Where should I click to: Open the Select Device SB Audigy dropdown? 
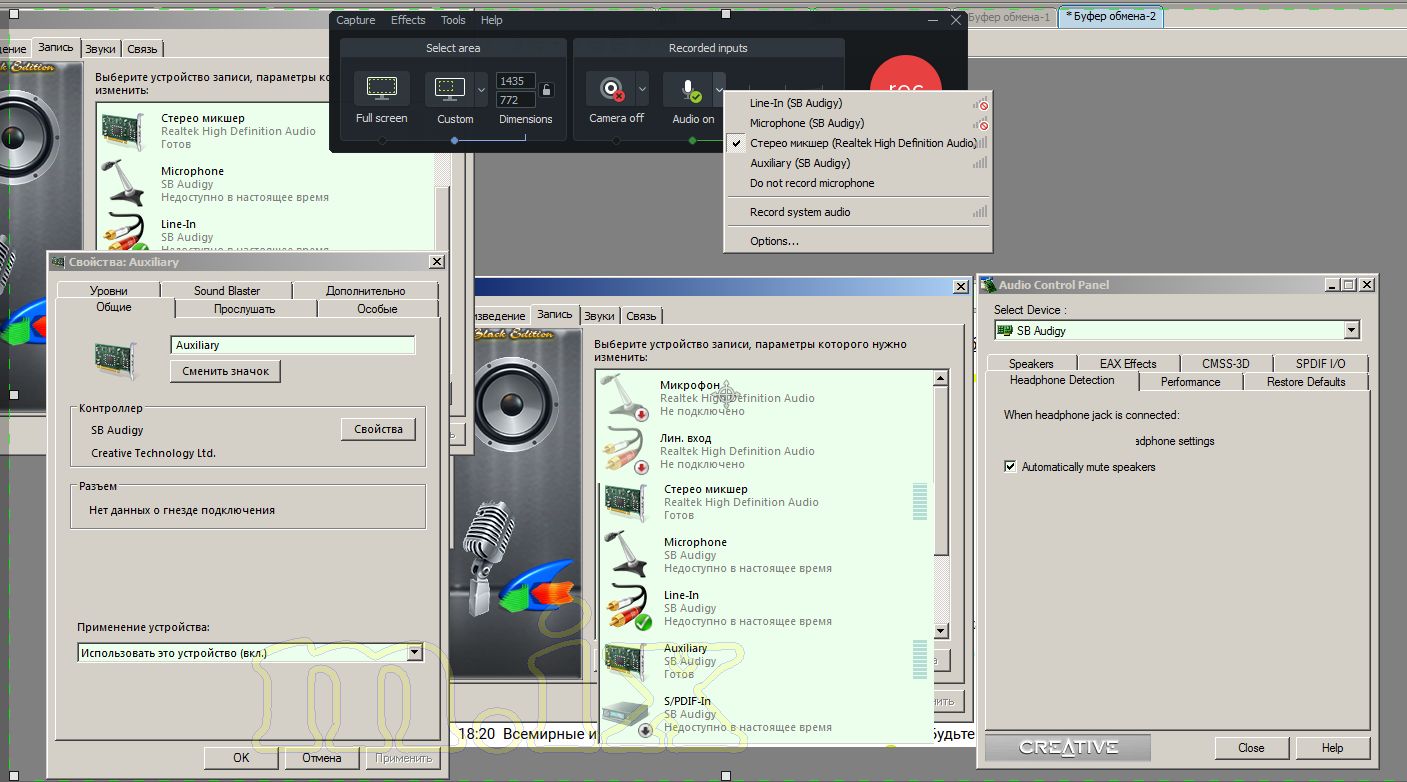[1351, 330]
